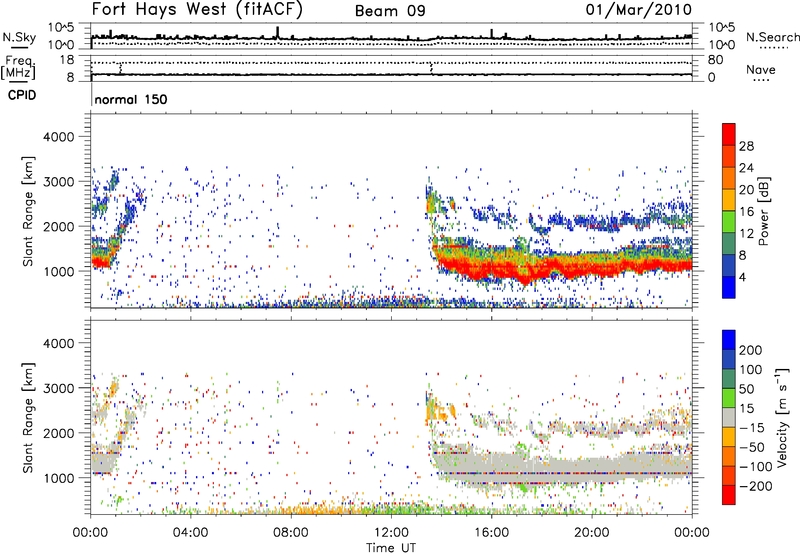
Task: Click the velocity panel 'Slant Range [km]' label
Action: click(x=28, y=417)
